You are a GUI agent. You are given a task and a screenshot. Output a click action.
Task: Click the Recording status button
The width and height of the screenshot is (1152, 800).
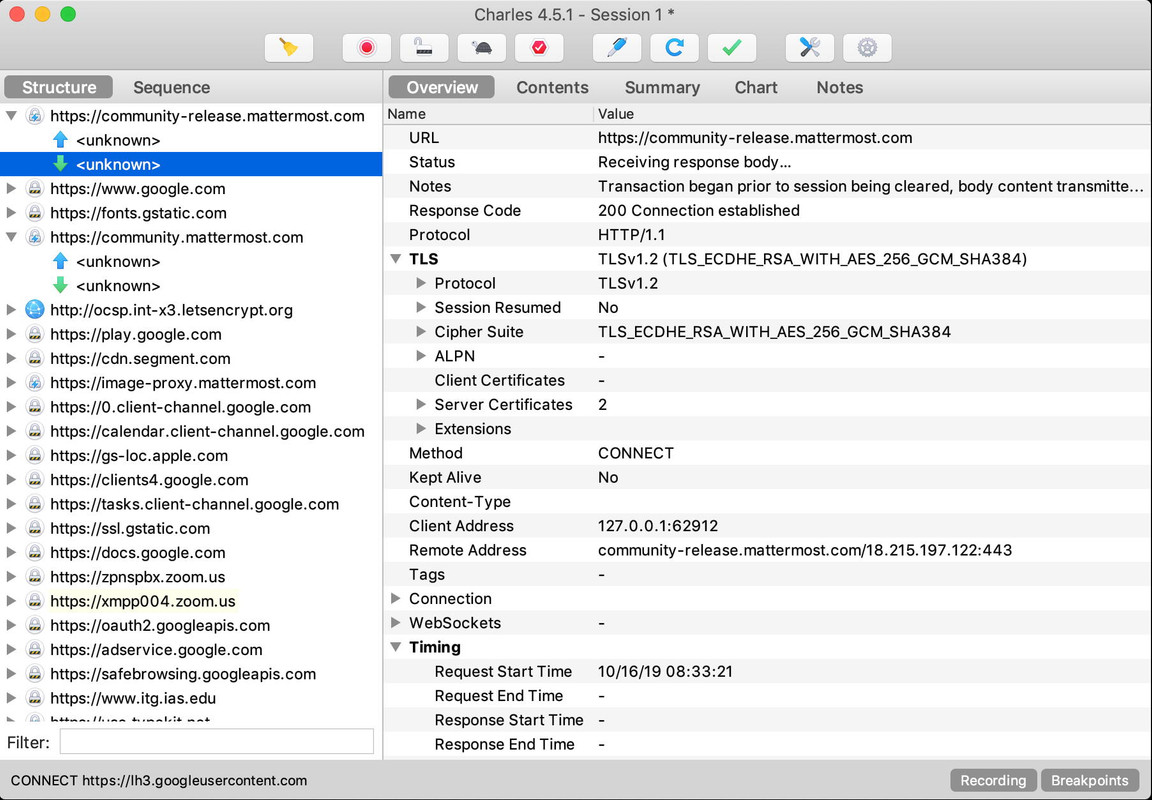pos(993,780)
